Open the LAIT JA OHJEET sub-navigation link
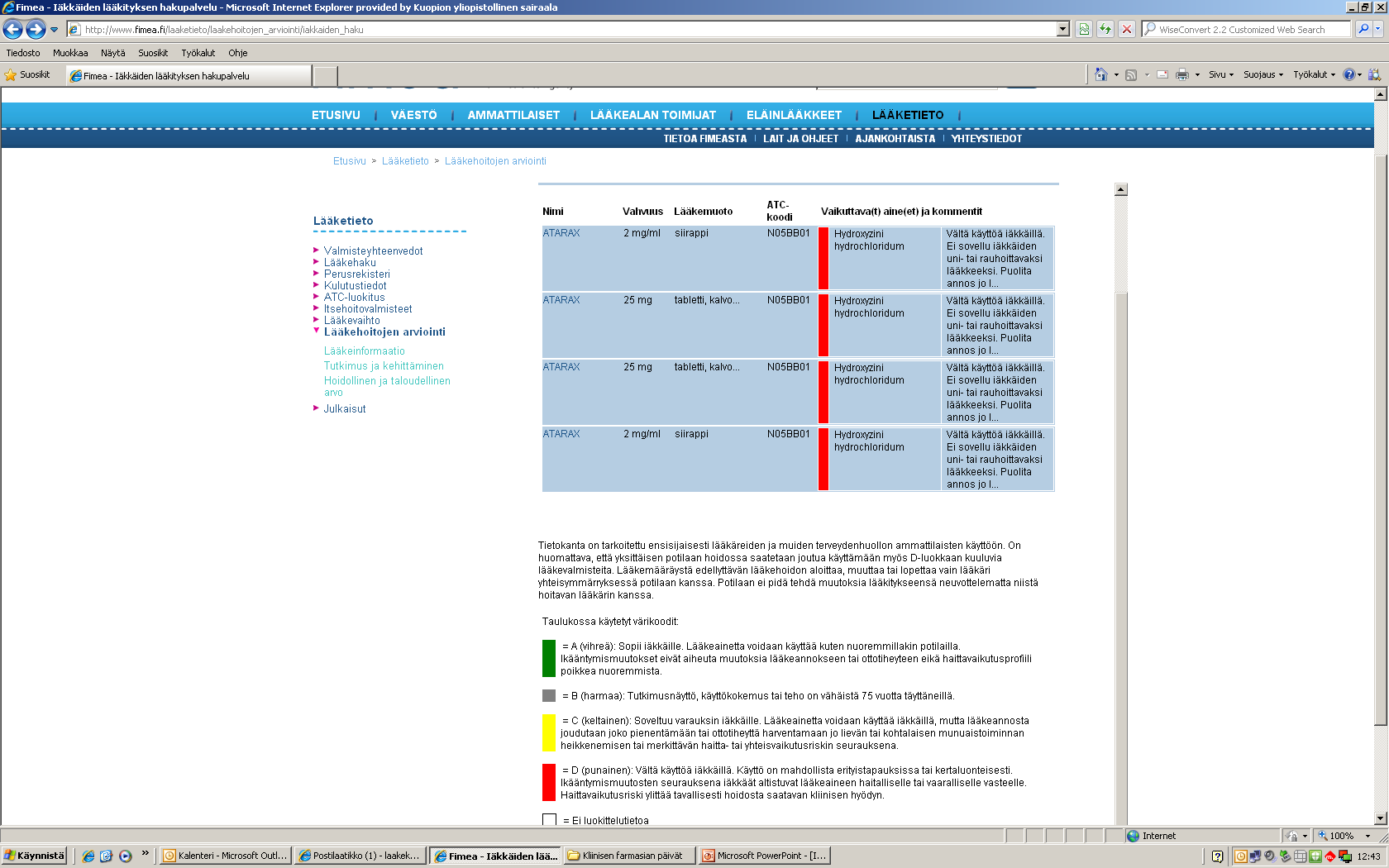 coord(800,139)
